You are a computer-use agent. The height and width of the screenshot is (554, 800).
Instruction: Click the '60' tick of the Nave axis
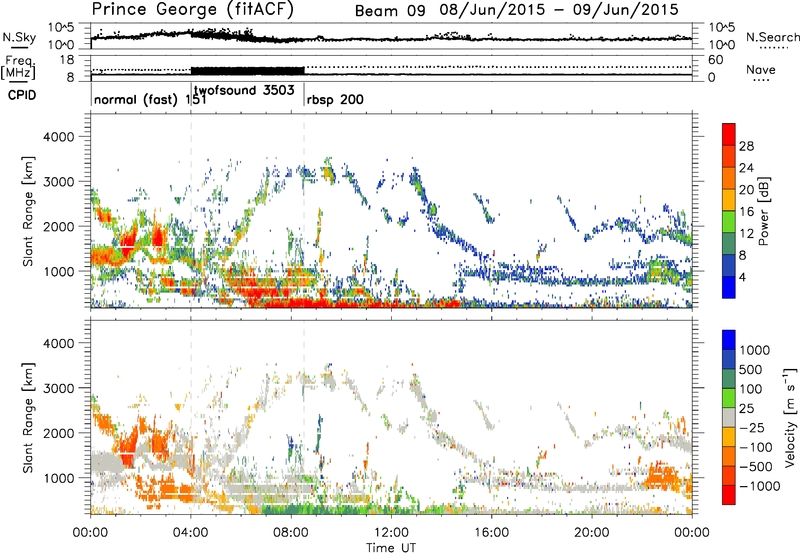coord(716,60)
